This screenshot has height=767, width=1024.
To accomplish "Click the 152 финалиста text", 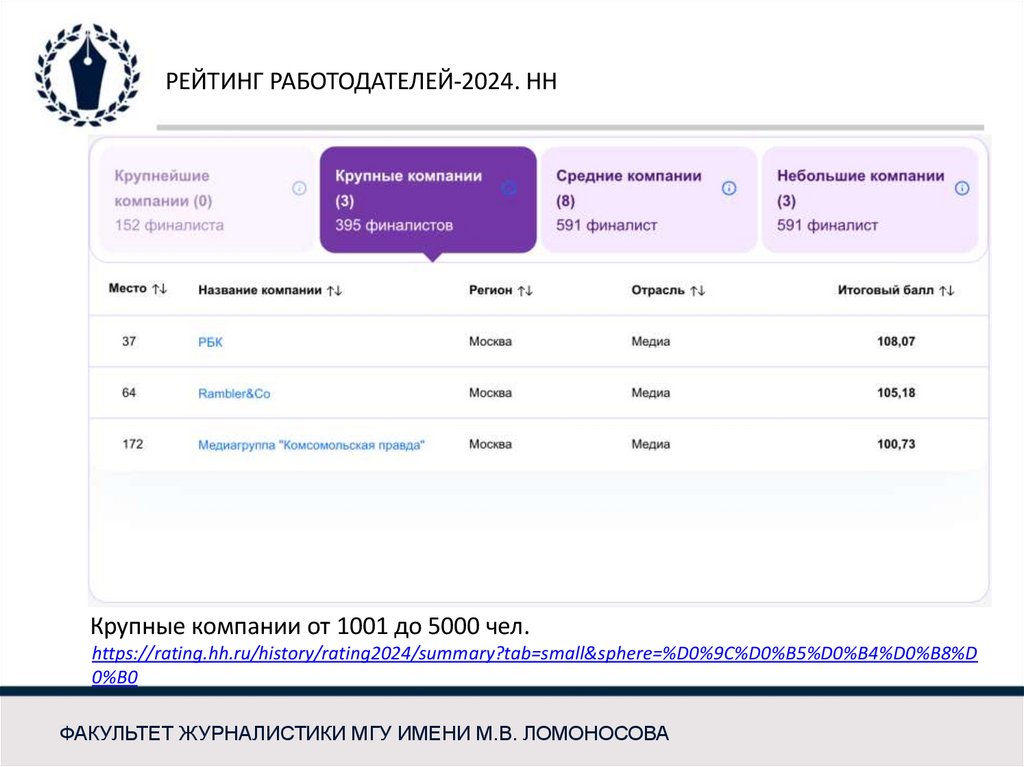I will [169, 225].
